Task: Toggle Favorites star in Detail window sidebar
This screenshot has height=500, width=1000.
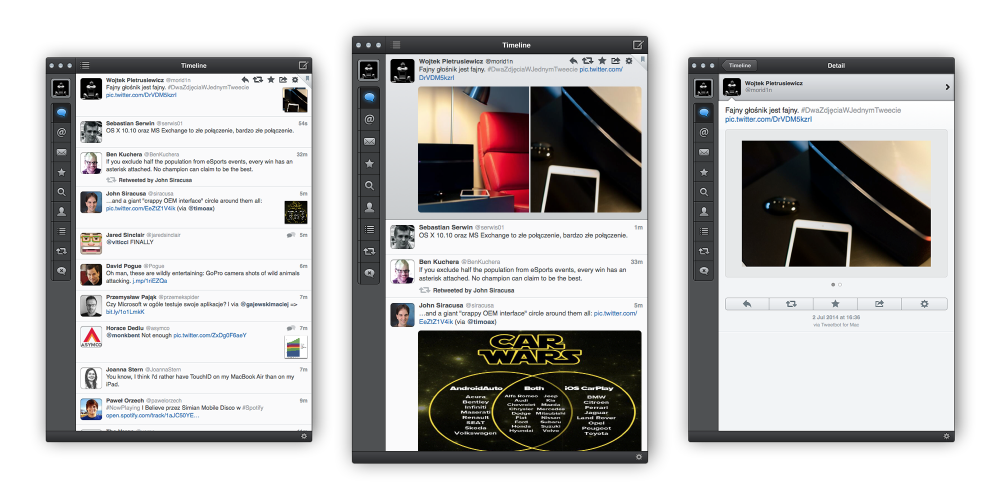Action: [x=703, y=172]
